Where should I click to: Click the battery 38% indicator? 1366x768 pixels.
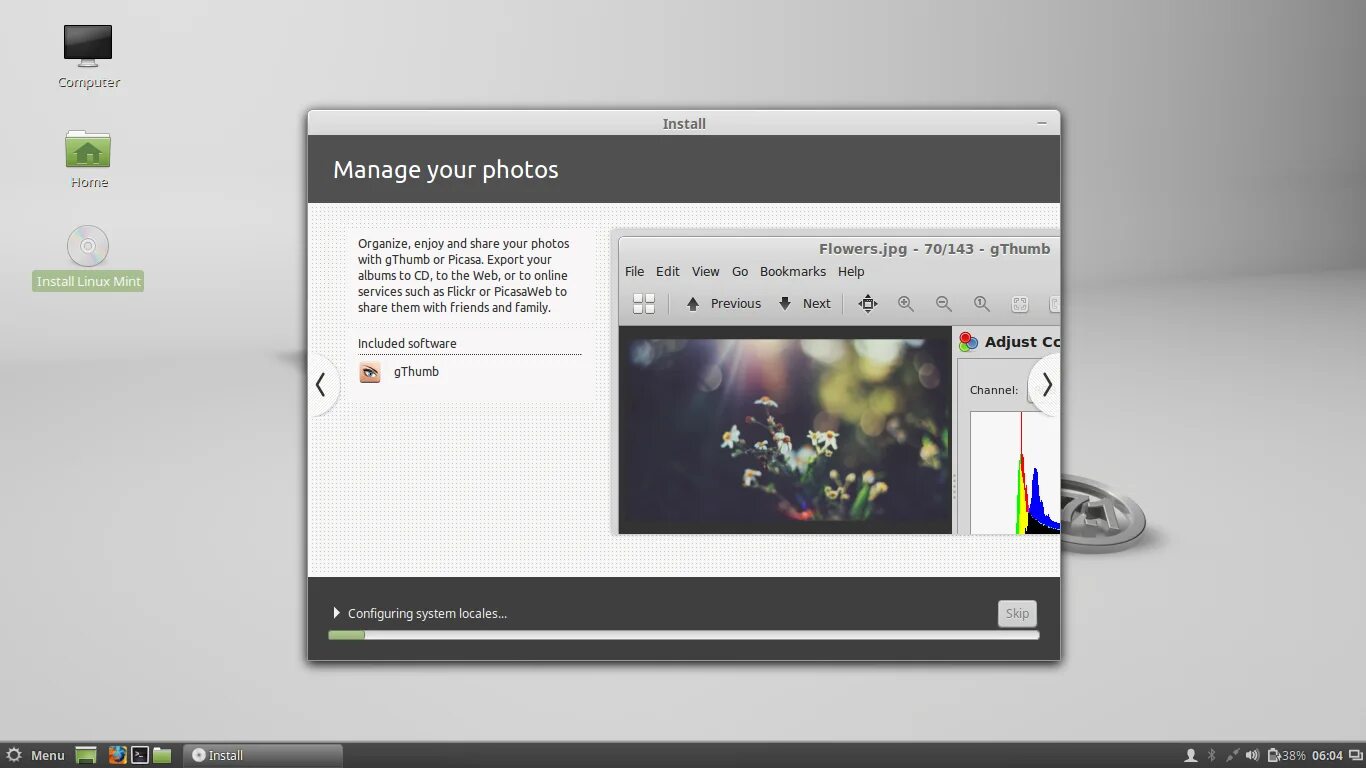(x=1286, y=755)
